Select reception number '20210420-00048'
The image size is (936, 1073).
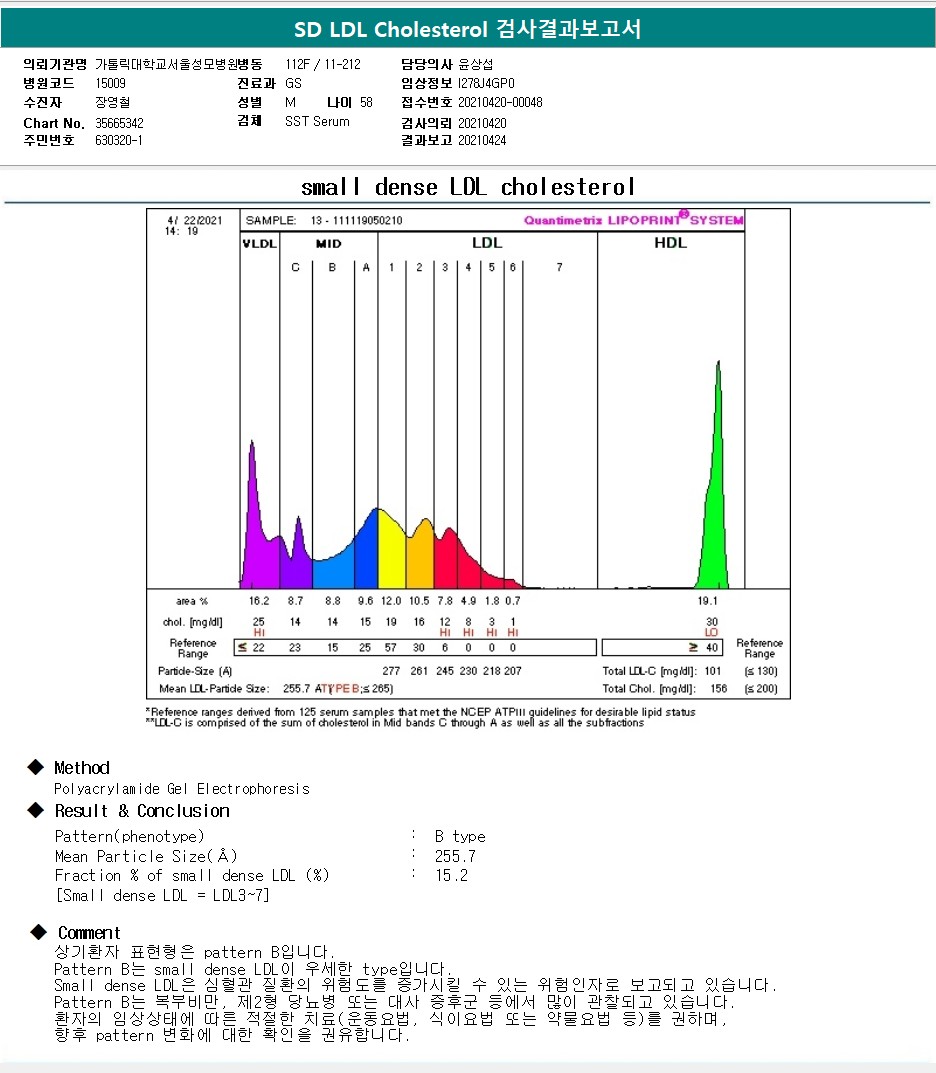click(x=500, y=103)
